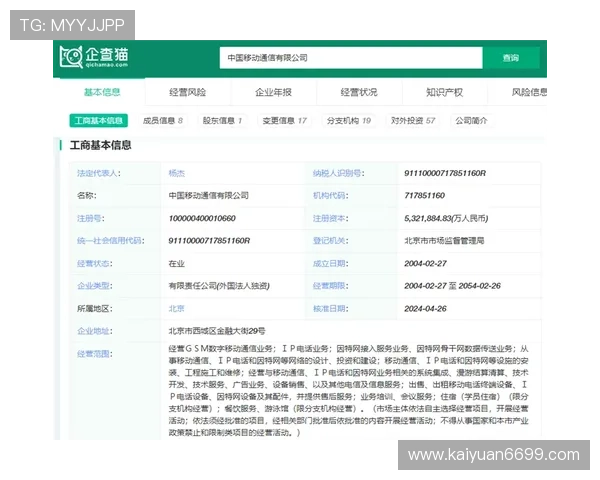Open the 经营风险 tab

pyautogui.click(x=188, y=92)
